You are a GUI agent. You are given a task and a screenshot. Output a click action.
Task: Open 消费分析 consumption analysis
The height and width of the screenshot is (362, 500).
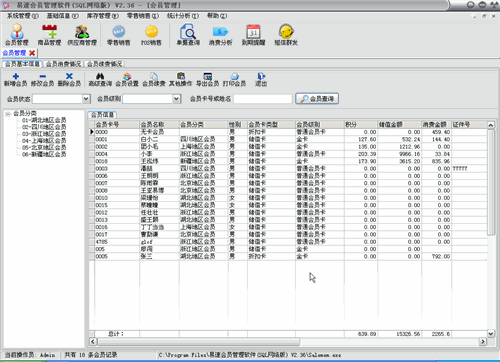(220, 35)
